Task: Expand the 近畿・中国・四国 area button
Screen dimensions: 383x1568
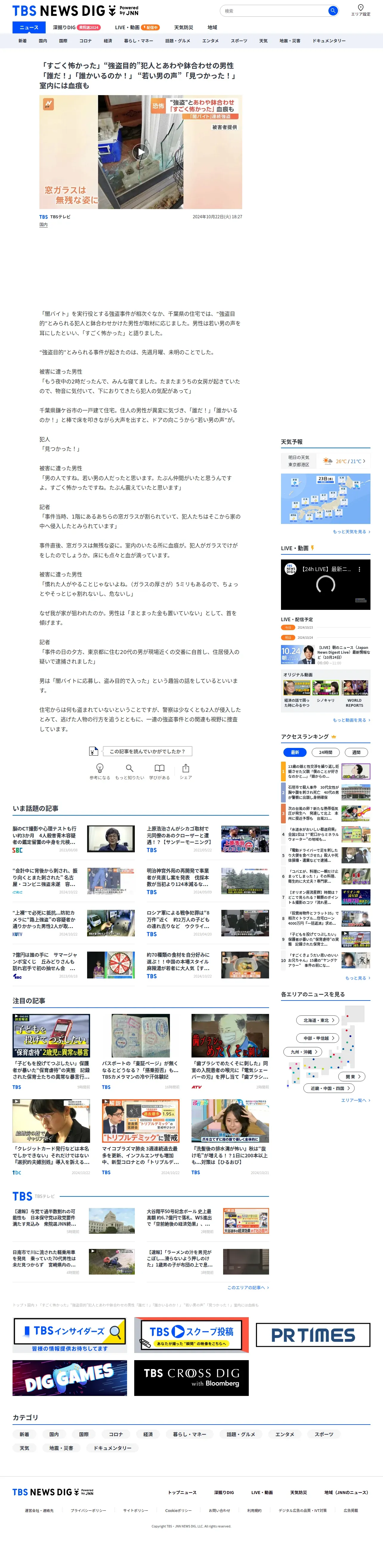Action: point(329,1088)
